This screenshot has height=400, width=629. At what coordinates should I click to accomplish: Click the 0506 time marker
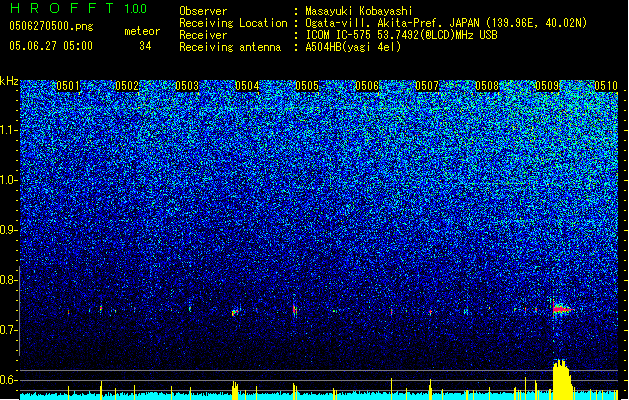(367, 86)
